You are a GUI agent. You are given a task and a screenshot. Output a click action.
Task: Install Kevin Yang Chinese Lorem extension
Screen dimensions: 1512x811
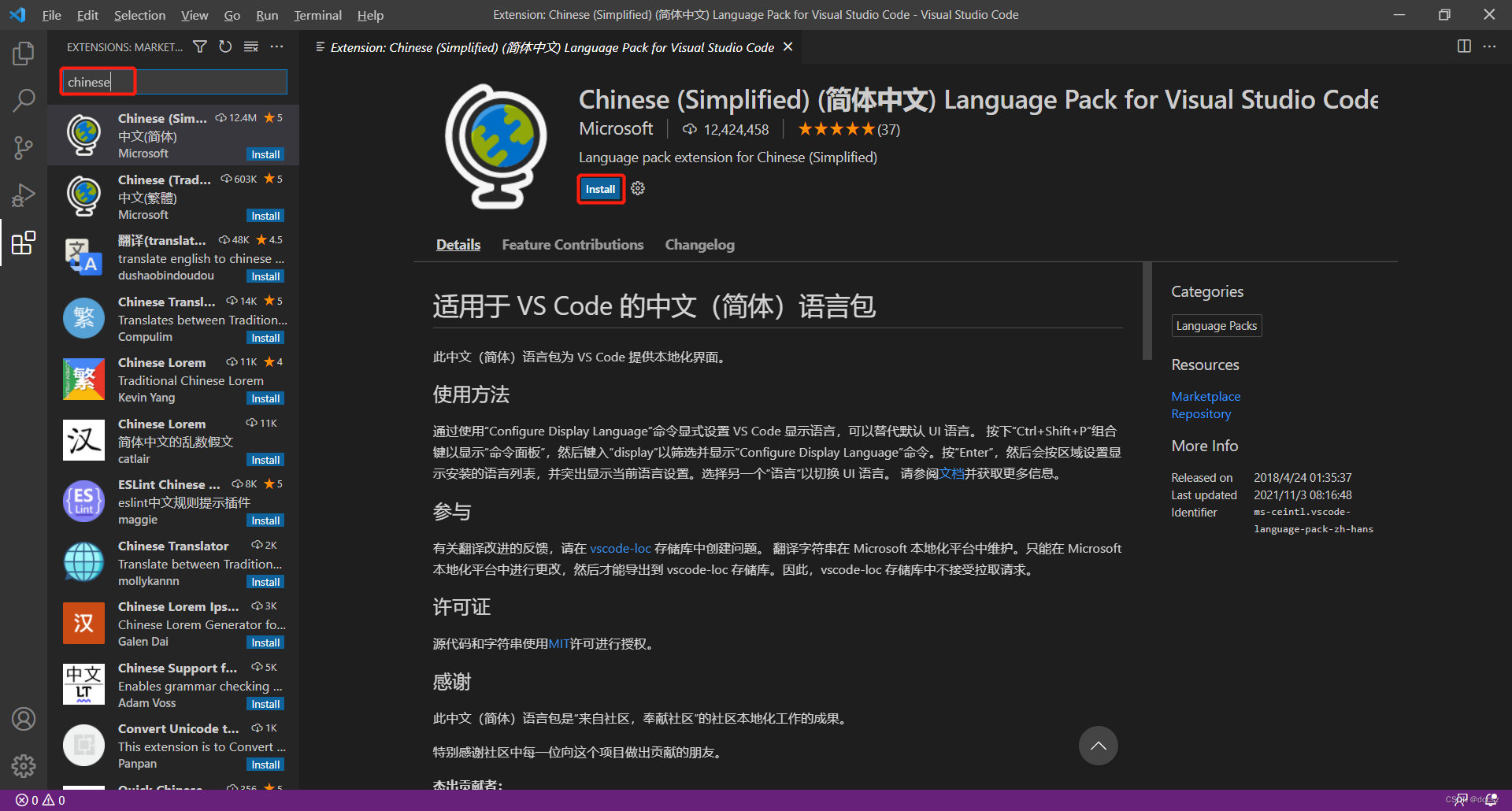point(265,398)
